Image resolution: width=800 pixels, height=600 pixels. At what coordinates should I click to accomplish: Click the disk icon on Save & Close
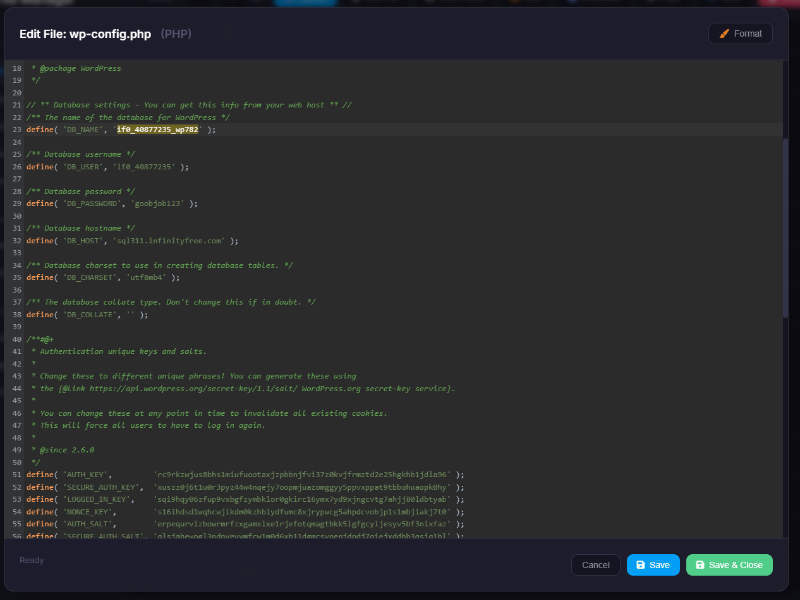tap(700, 565)
